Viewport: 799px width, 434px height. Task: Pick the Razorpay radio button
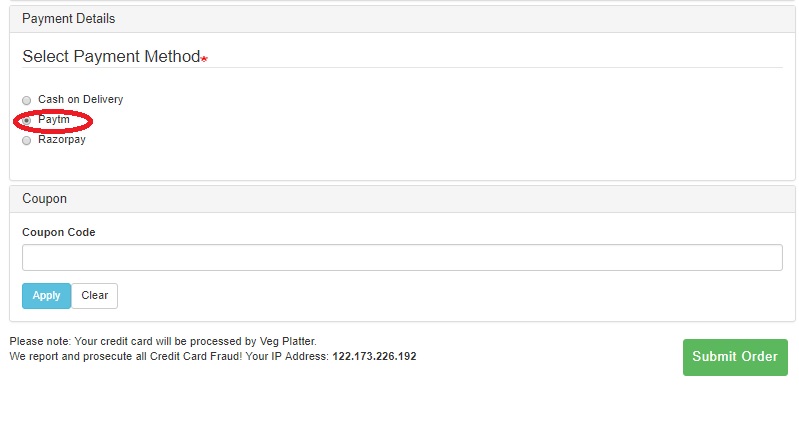click(27, 140)
